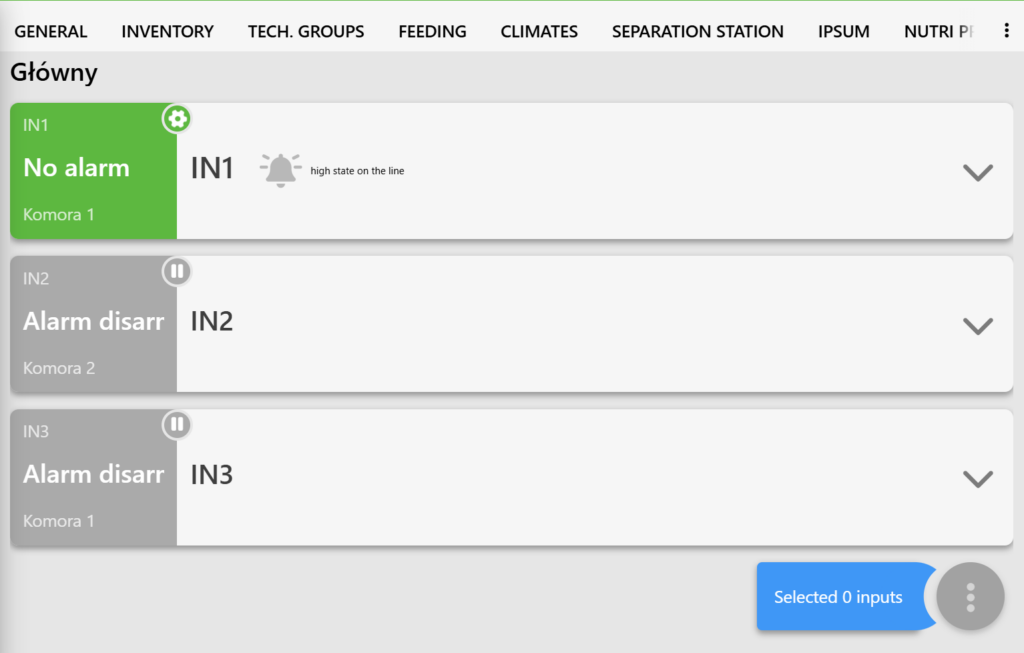Click the pause badge on IN3 card
This screenshot has width=1024, height=653.
click(x=176, y=424)
